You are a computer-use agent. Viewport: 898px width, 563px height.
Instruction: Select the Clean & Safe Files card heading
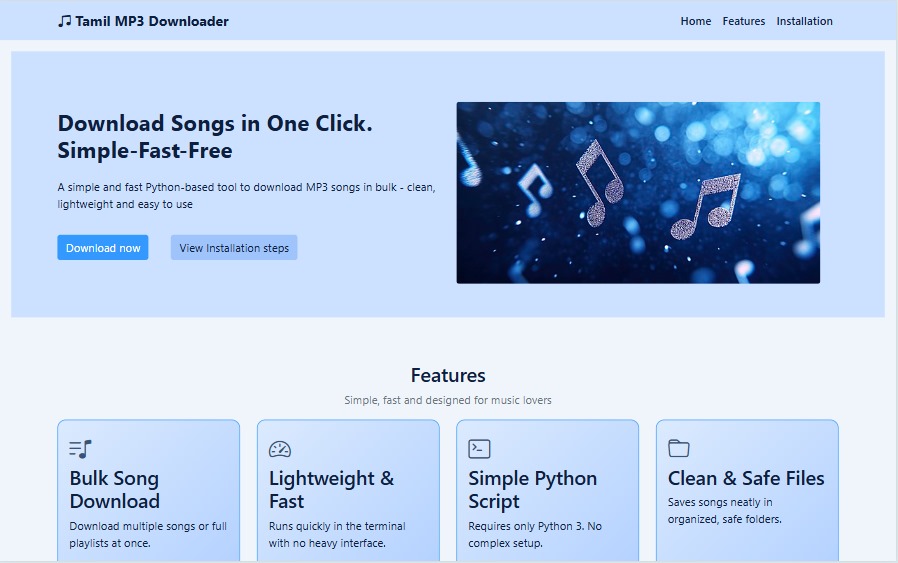[746, 478]
